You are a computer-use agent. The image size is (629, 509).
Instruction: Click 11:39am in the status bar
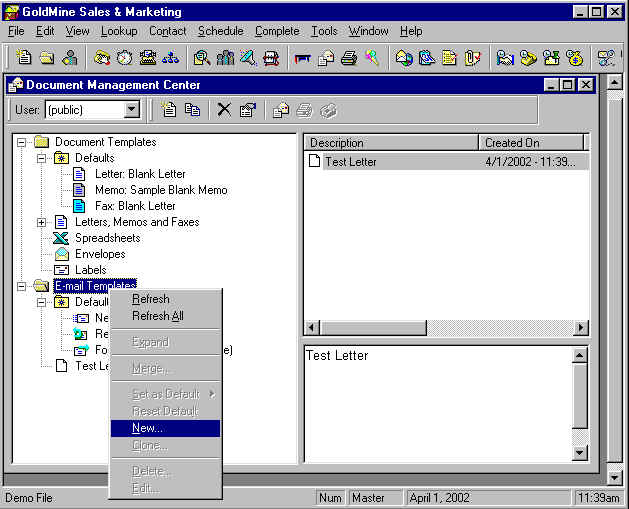[x=598, y=498]
